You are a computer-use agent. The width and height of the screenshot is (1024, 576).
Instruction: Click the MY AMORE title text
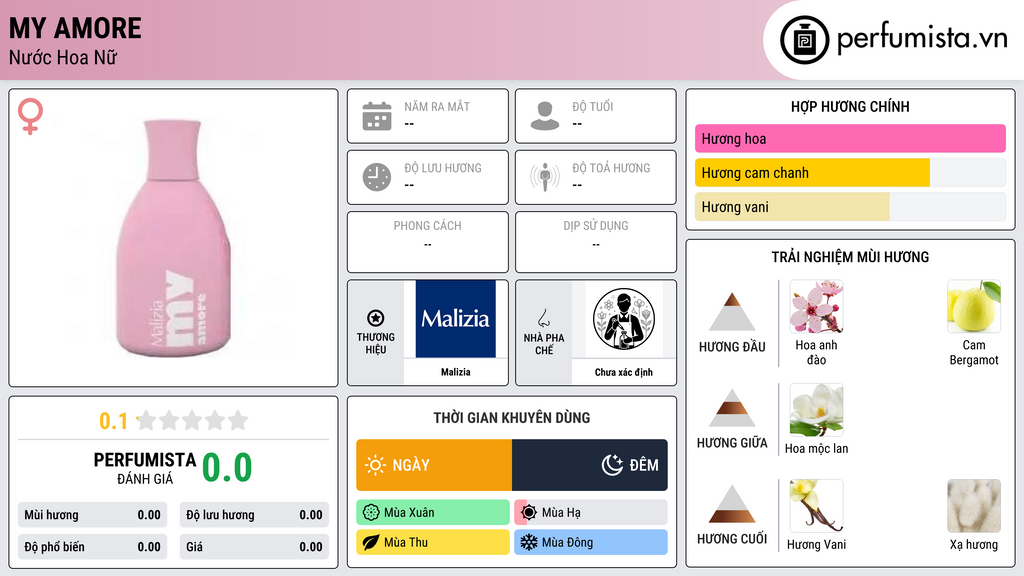(x=75, y=28)
